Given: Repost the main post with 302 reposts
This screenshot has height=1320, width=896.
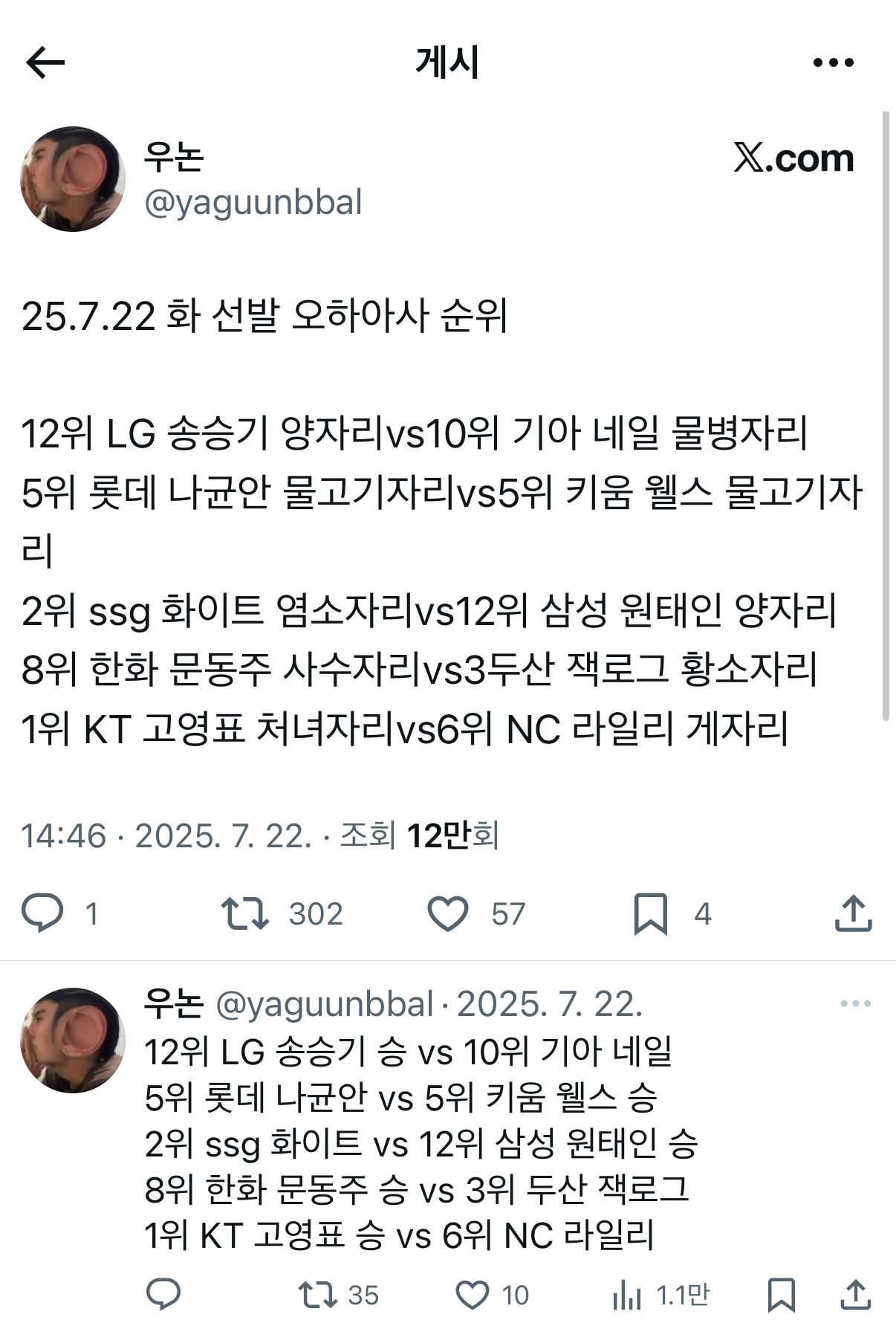Looking at the screenshot, I should point(245,913).
